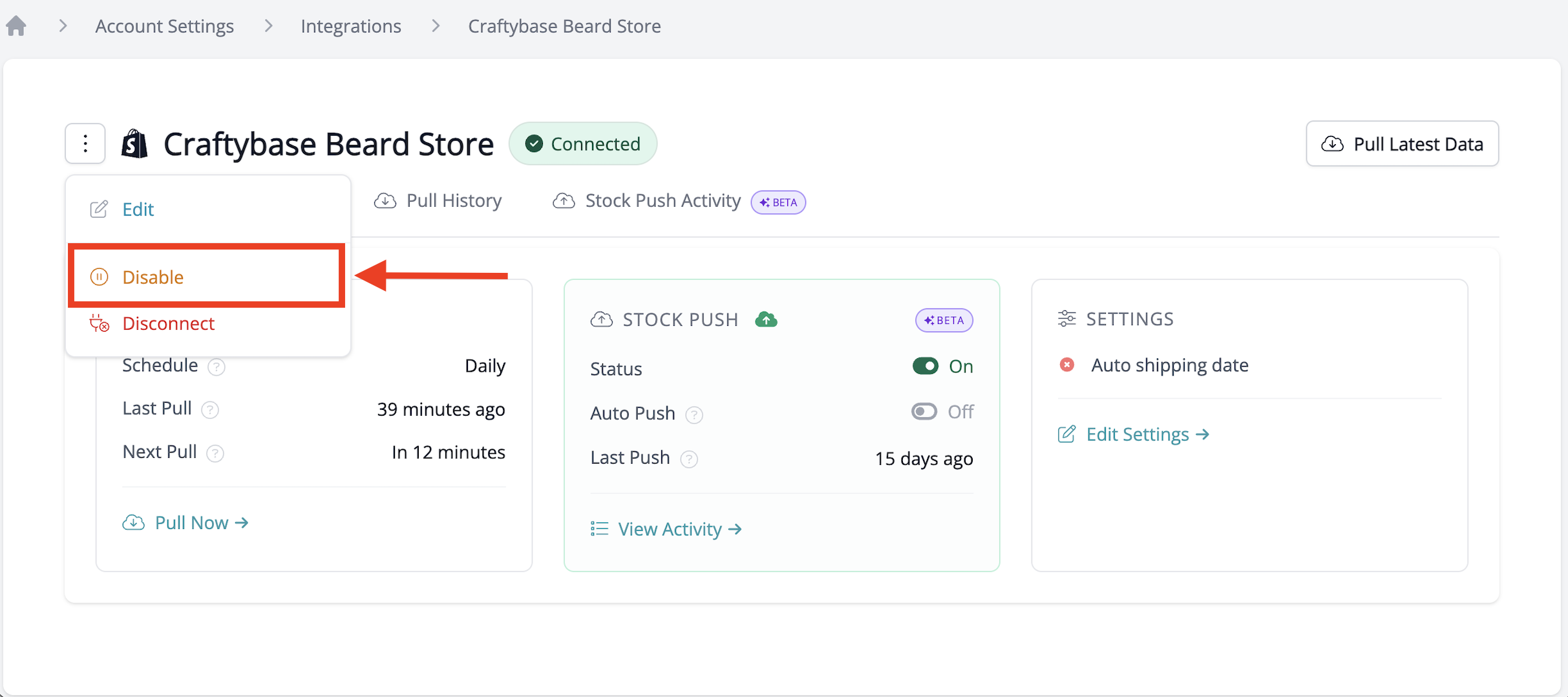Click the '39 minutes ago' value
This screenshot has height=697, width=1568.
tap(441, 409)
